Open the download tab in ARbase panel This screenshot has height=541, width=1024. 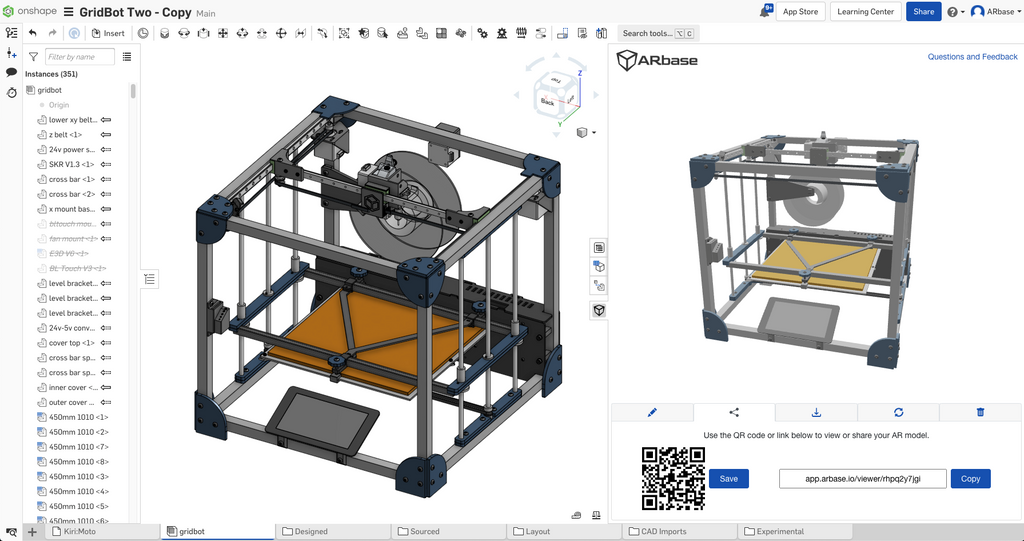click(816, 412)
